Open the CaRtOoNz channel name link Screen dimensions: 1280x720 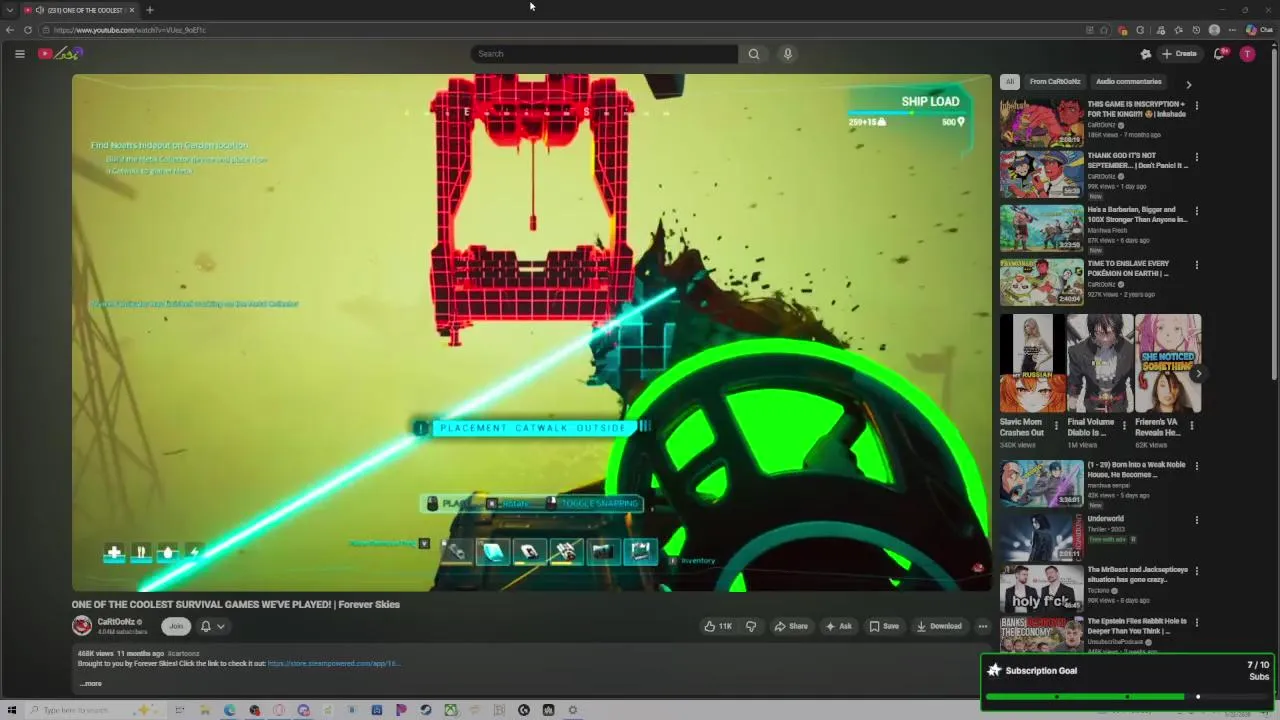116,622
